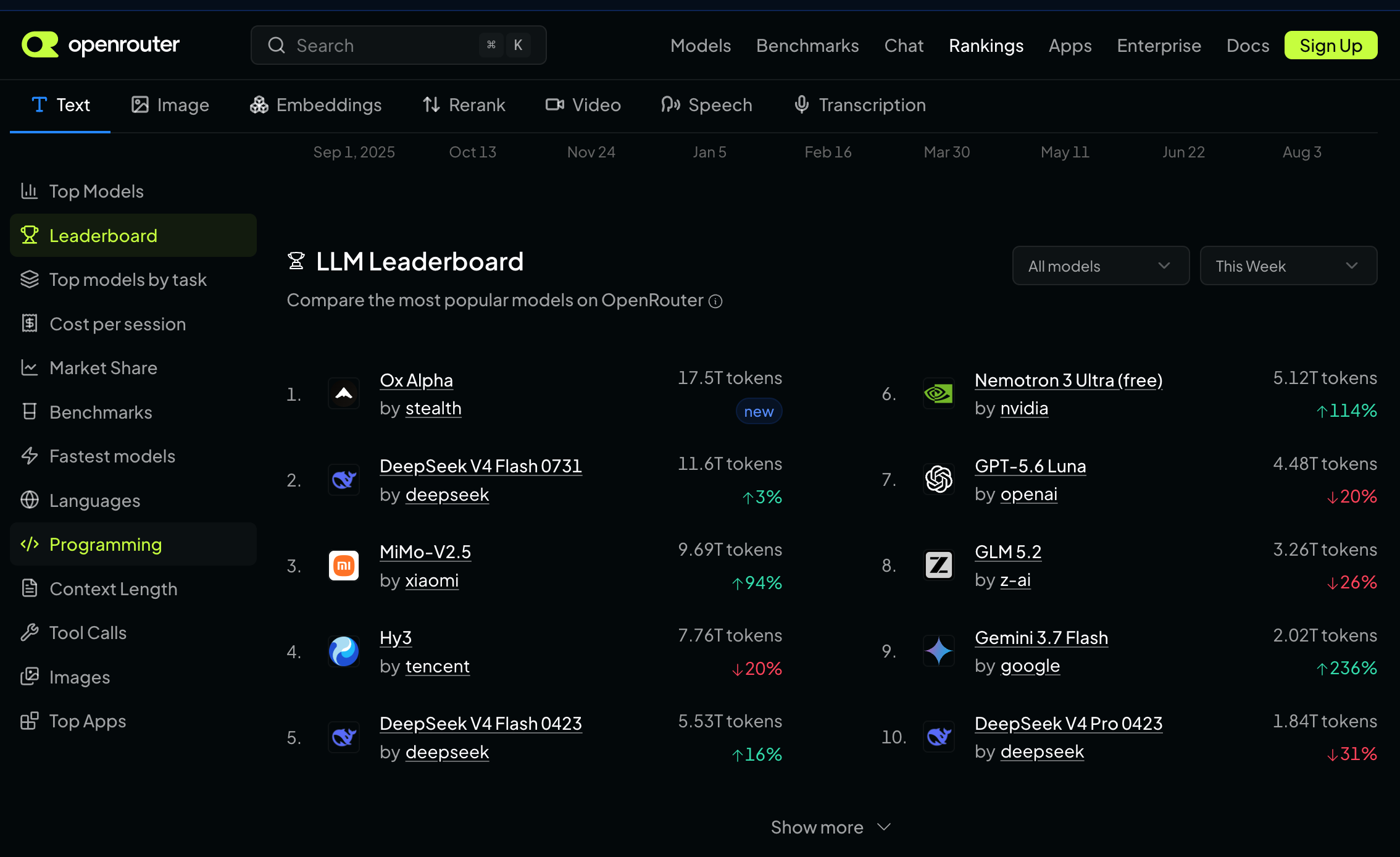
Task: Open the xiaomi author link
Action: (432, 580)
